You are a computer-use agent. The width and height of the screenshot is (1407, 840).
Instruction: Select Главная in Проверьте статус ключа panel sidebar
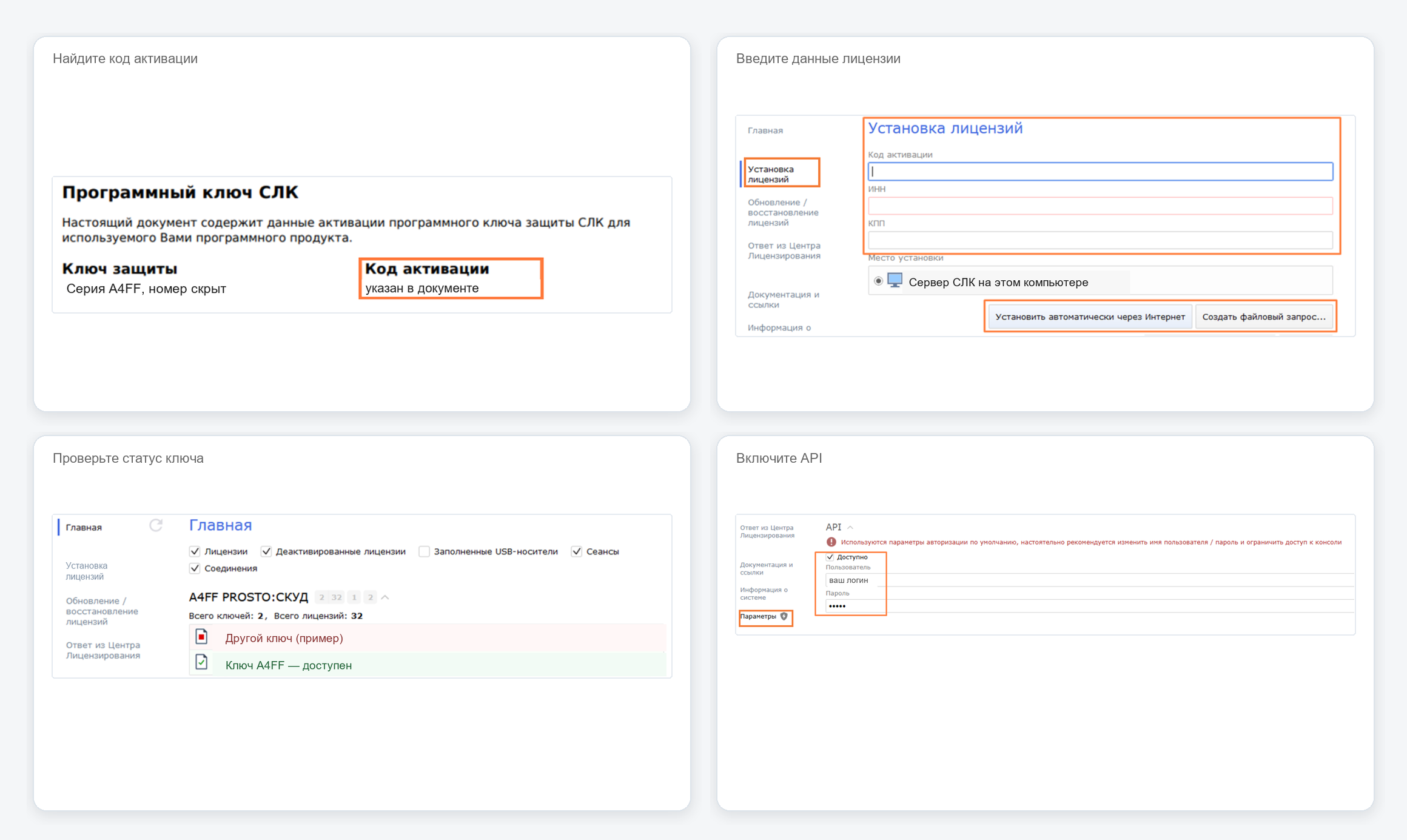[x=84, y=527]
